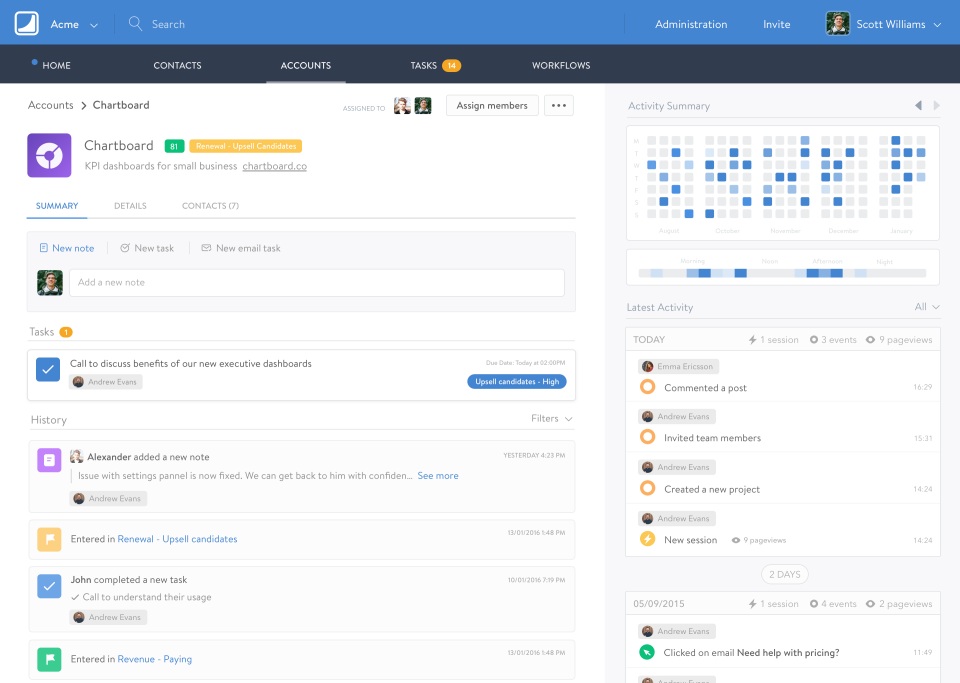960x683 pixels.
Task: Click the orange ring icon beside Created a new project
Action: click(647, 488)
